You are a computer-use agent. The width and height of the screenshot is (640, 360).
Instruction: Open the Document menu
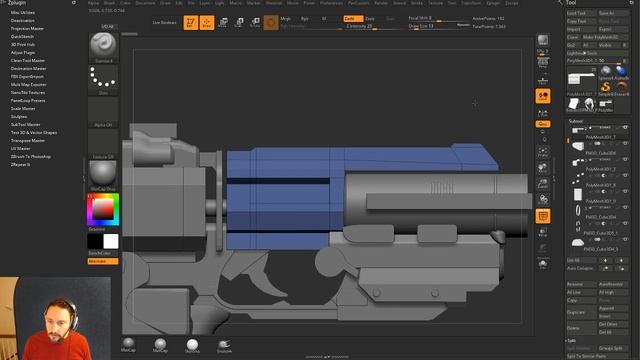145,3
